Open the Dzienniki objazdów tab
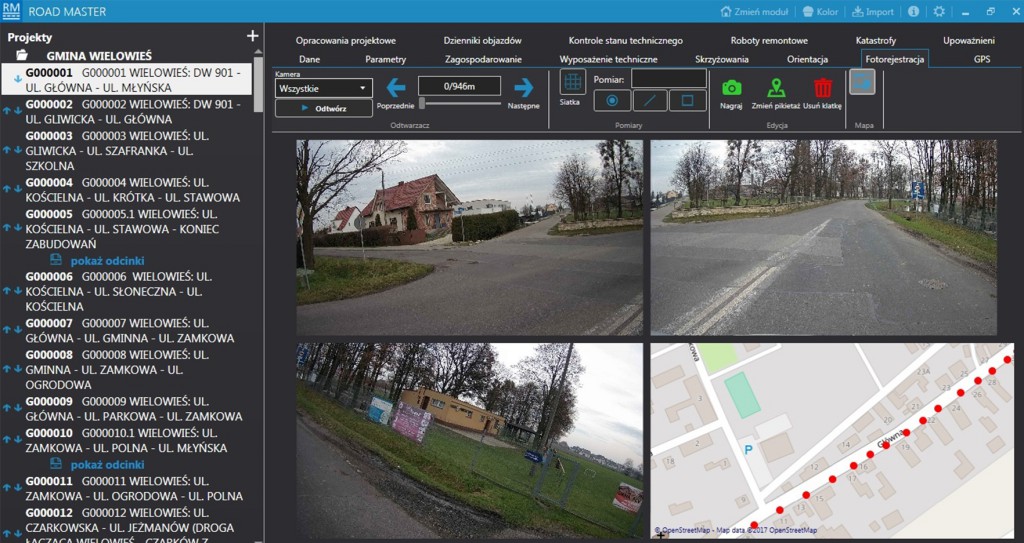Image resolution: width=1024 pixels, height=543 pixels. [x=483, y=41]
